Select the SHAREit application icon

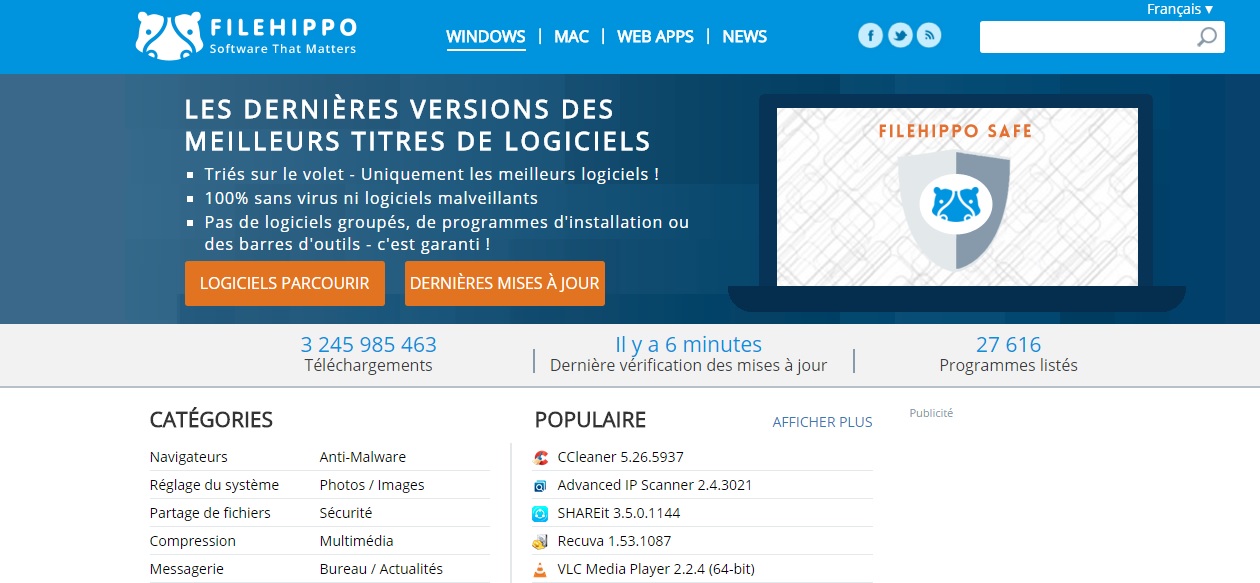540,512
